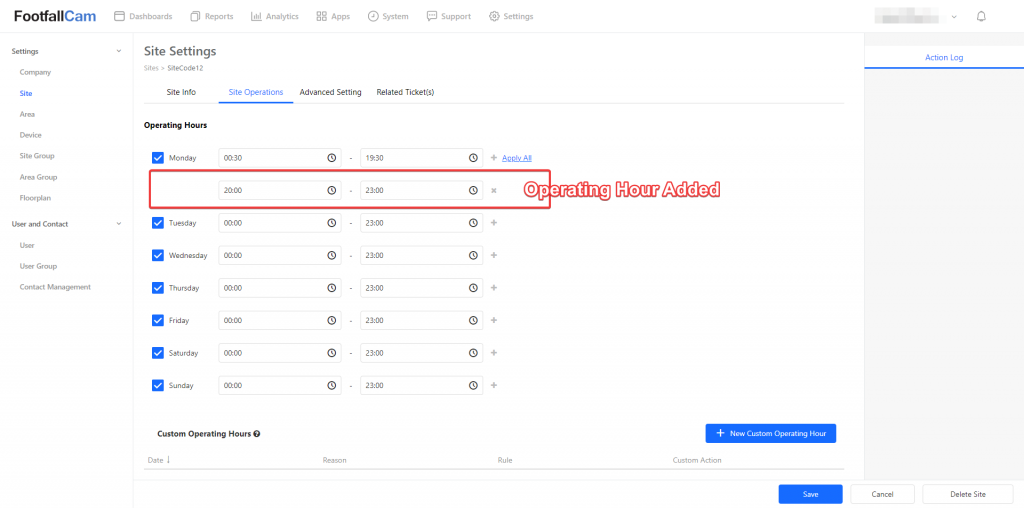
Task: Uncheck the Monday checkbox
Action: click(158, 158)
